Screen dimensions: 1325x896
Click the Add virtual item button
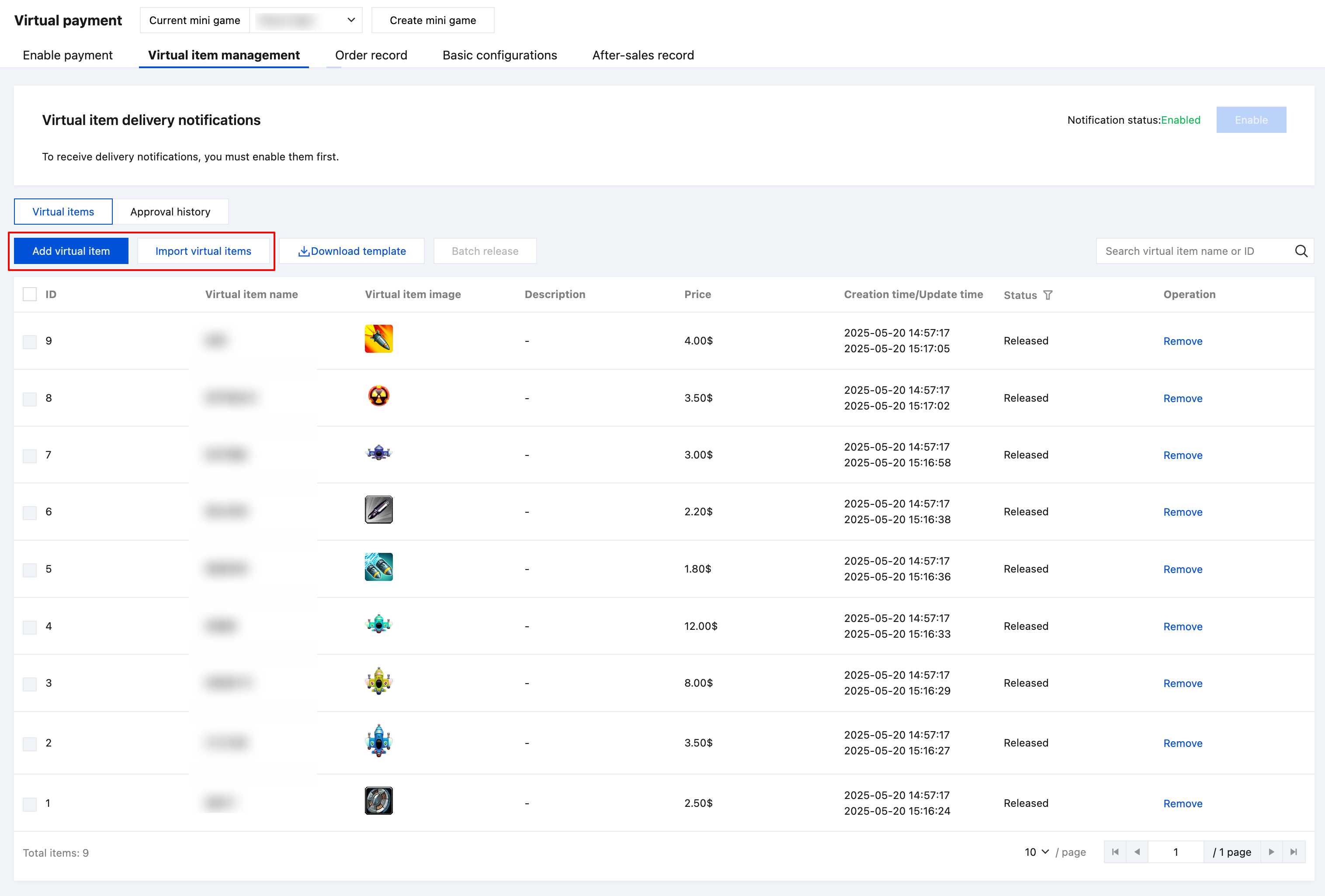(71, 251)
